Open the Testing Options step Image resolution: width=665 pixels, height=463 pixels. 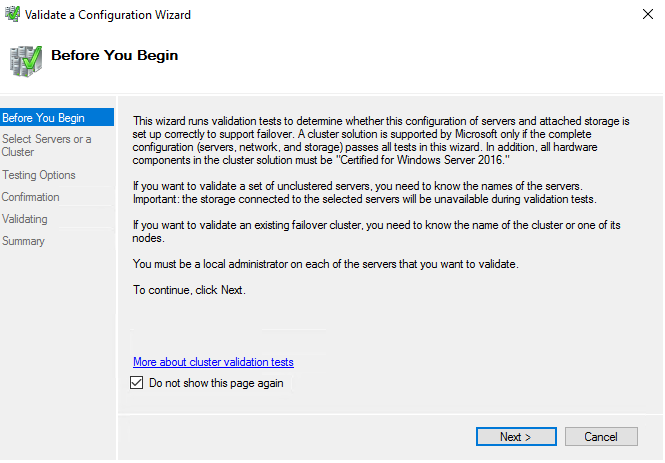[39, 175]
